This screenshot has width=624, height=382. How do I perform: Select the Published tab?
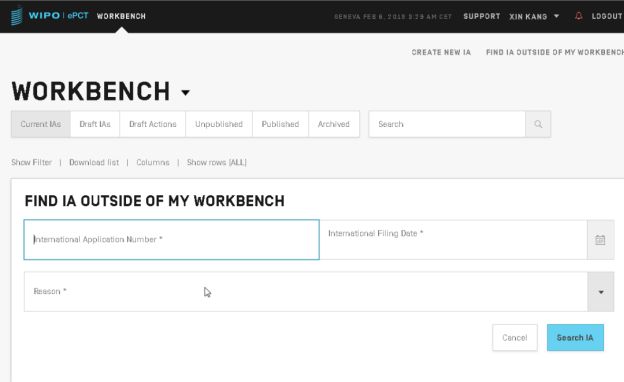pos(280,124)
